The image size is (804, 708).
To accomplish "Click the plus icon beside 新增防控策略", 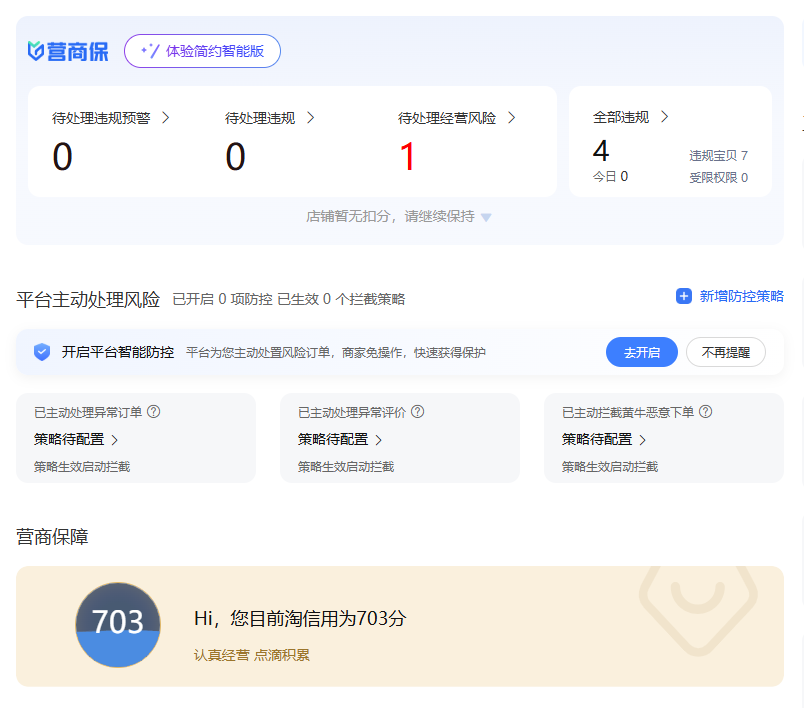I will click(x=684, y=296).
